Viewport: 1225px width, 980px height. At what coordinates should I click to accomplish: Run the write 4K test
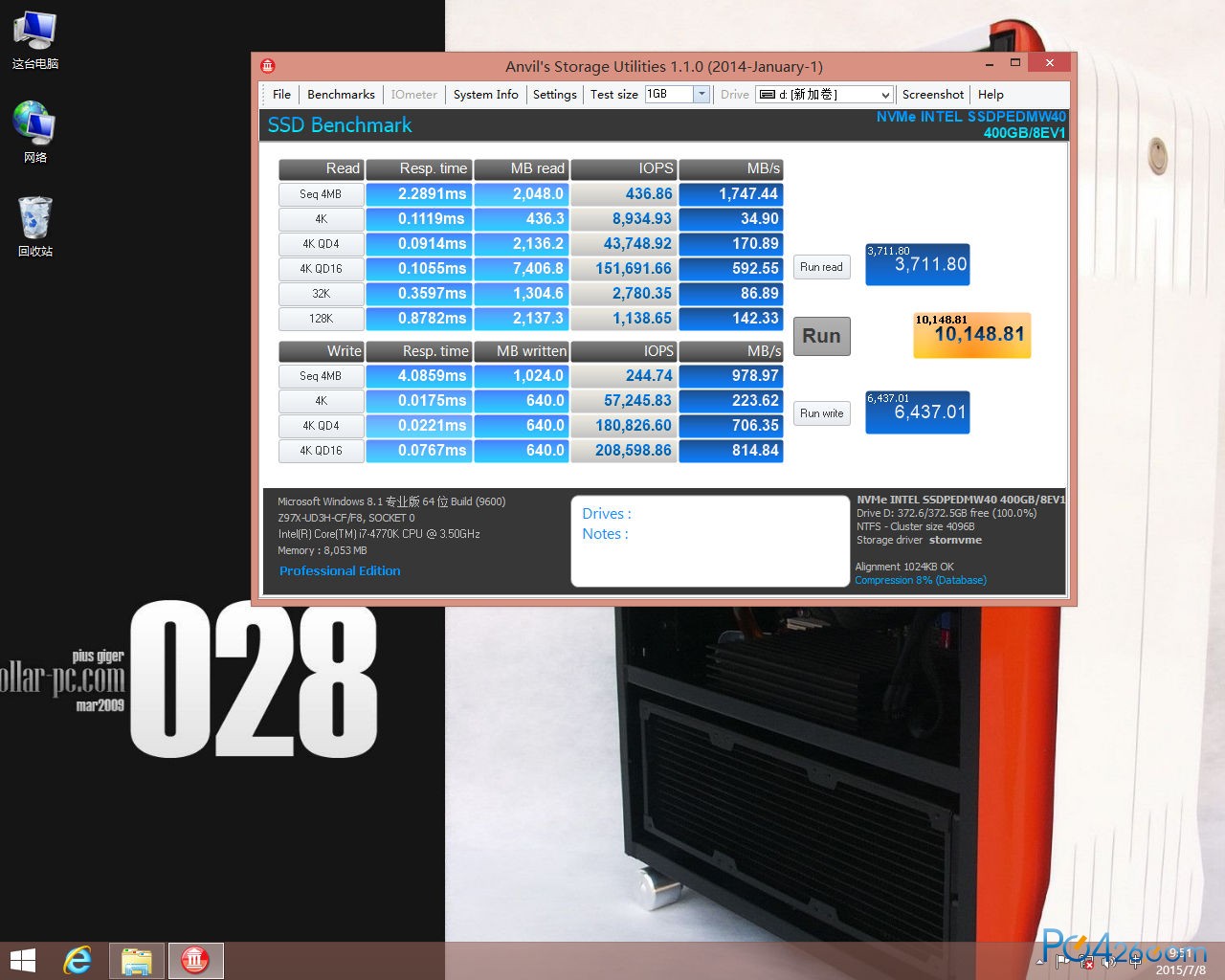click(321, 401)
